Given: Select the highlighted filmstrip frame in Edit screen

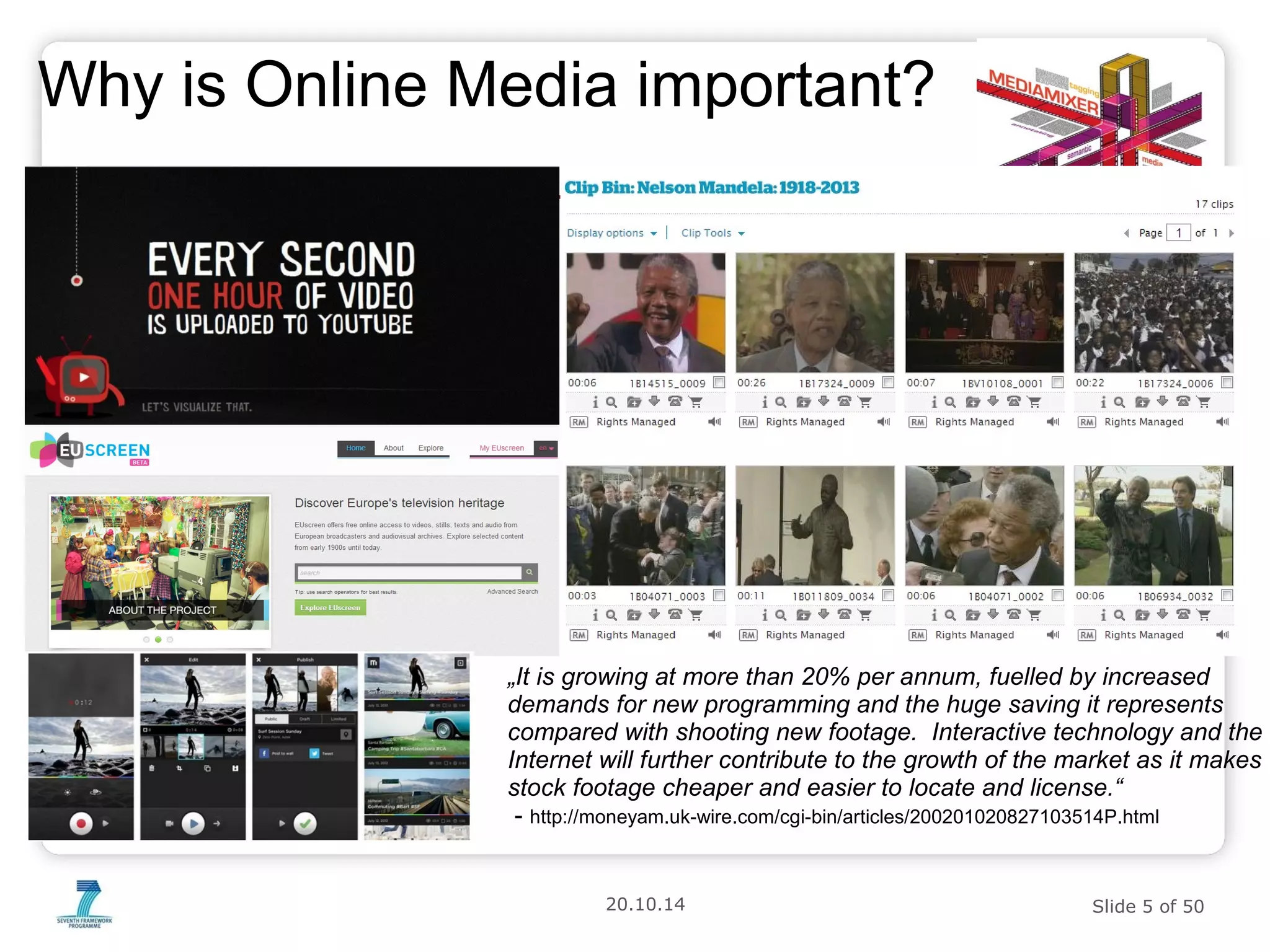Looking at the screenshot, I should tap(191, 746).
